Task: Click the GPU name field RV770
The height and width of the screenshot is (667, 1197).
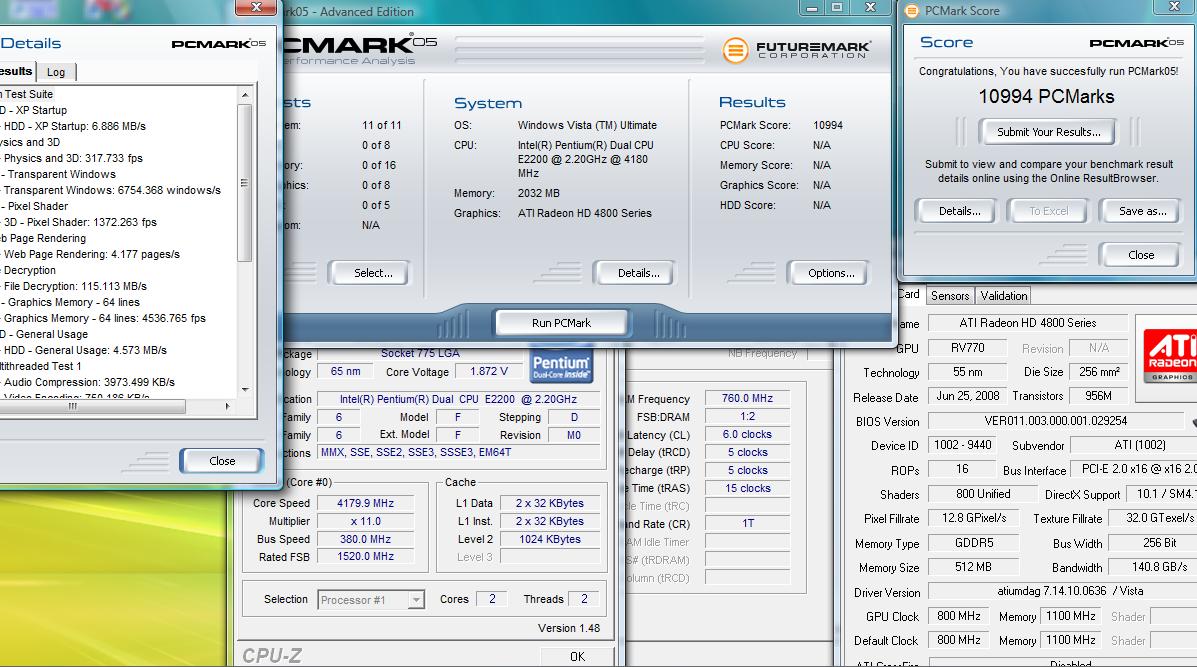Action: click(967, 348)
